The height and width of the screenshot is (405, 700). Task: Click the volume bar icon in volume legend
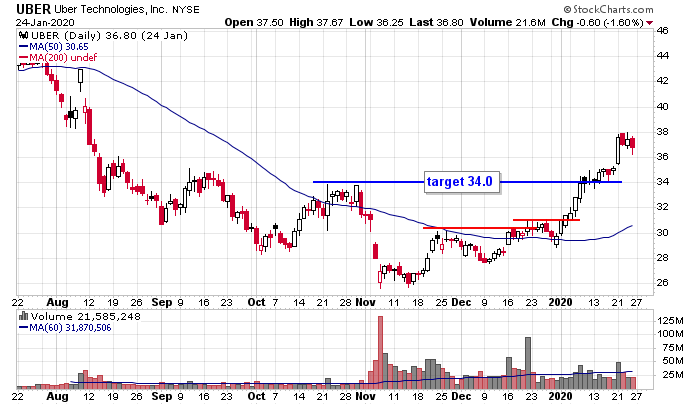pos(23,317)
